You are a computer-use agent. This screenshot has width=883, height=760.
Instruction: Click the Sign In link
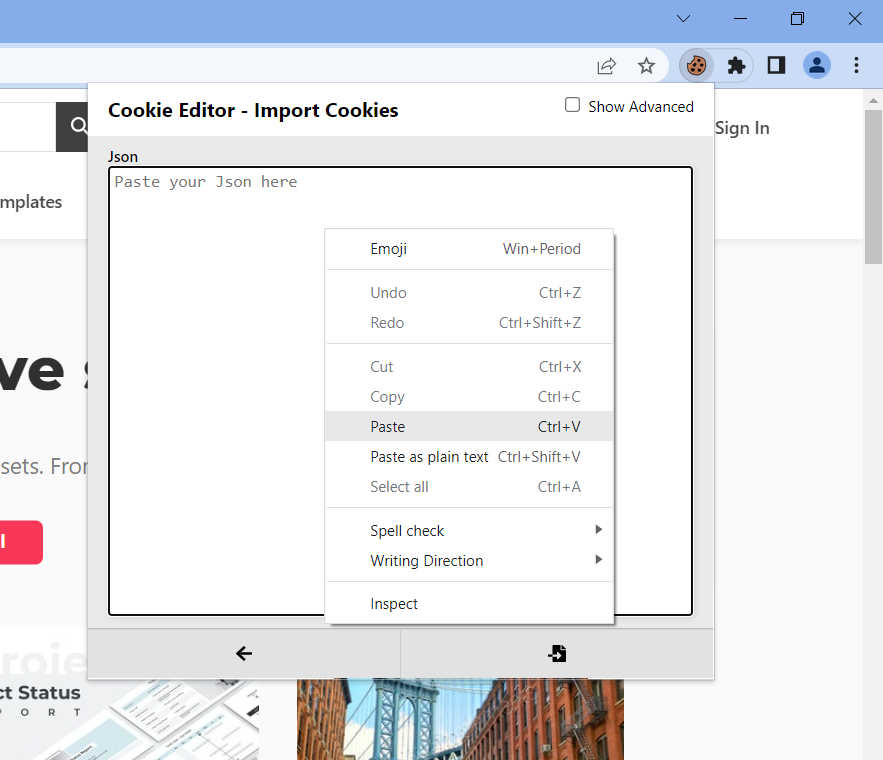[742, 128]
